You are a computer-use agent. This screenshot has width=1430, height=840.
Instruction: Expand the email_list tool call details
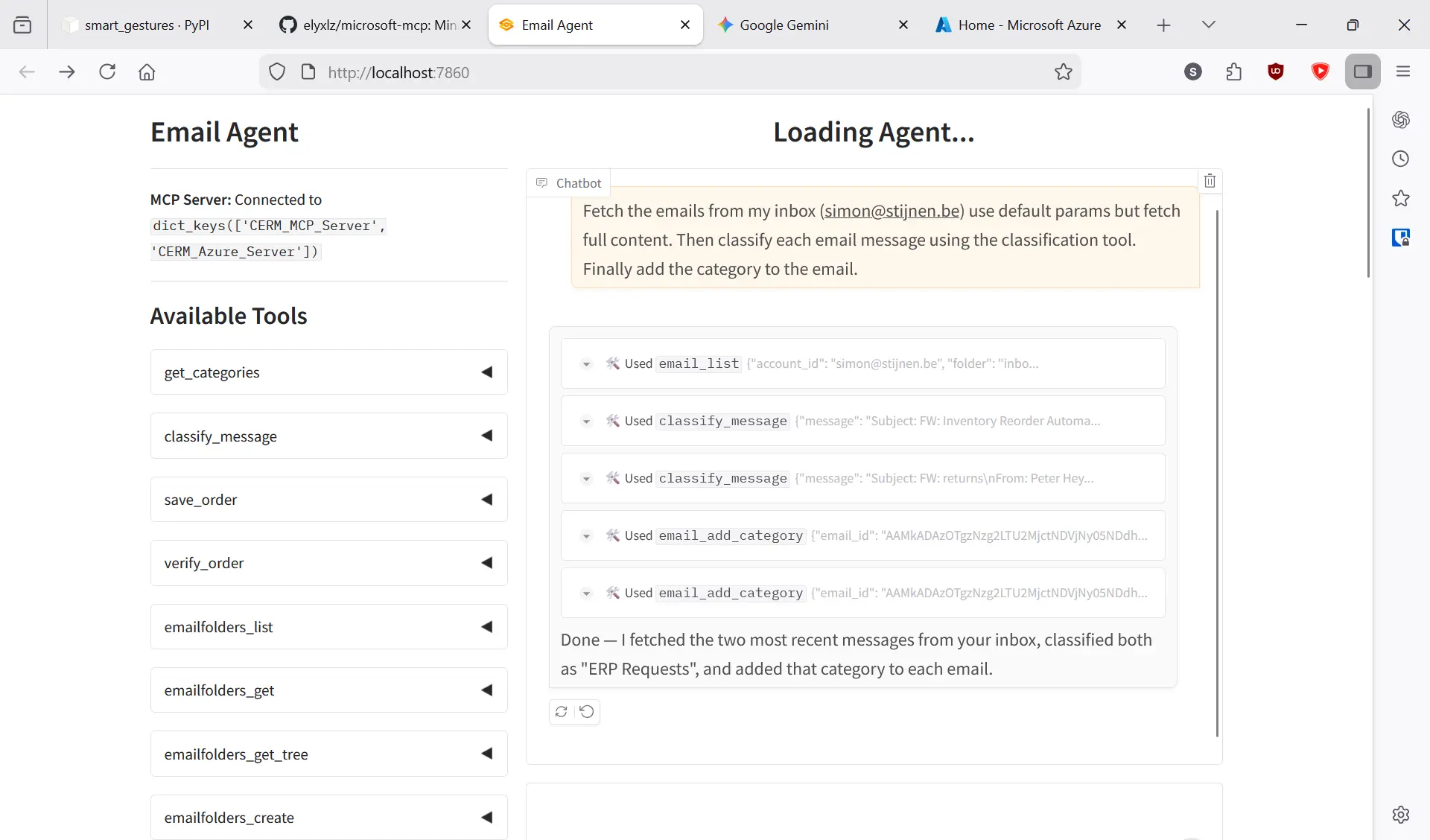(586, 364)
